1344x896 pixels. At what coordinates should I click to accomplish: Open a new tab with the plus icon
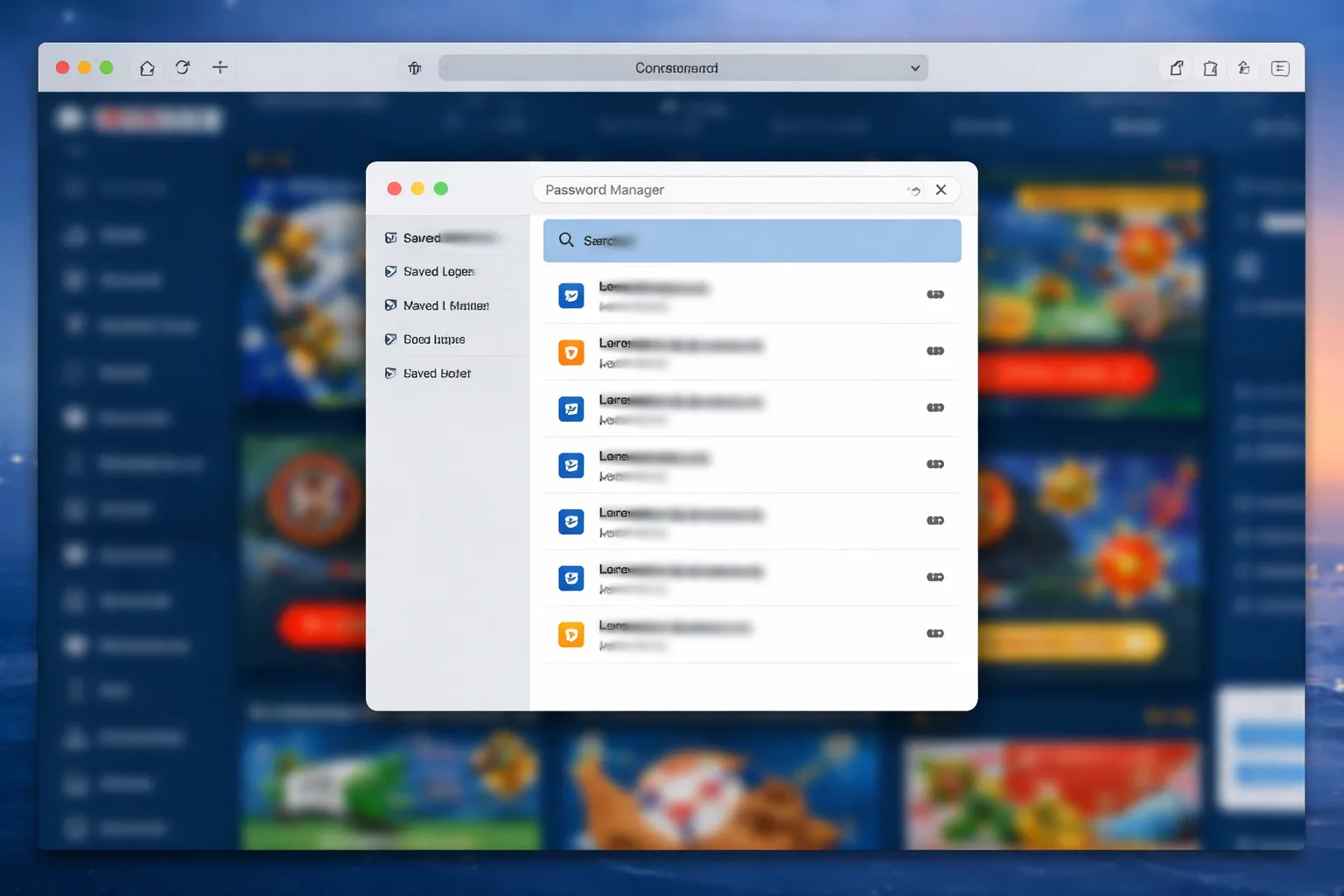(220, 67)
